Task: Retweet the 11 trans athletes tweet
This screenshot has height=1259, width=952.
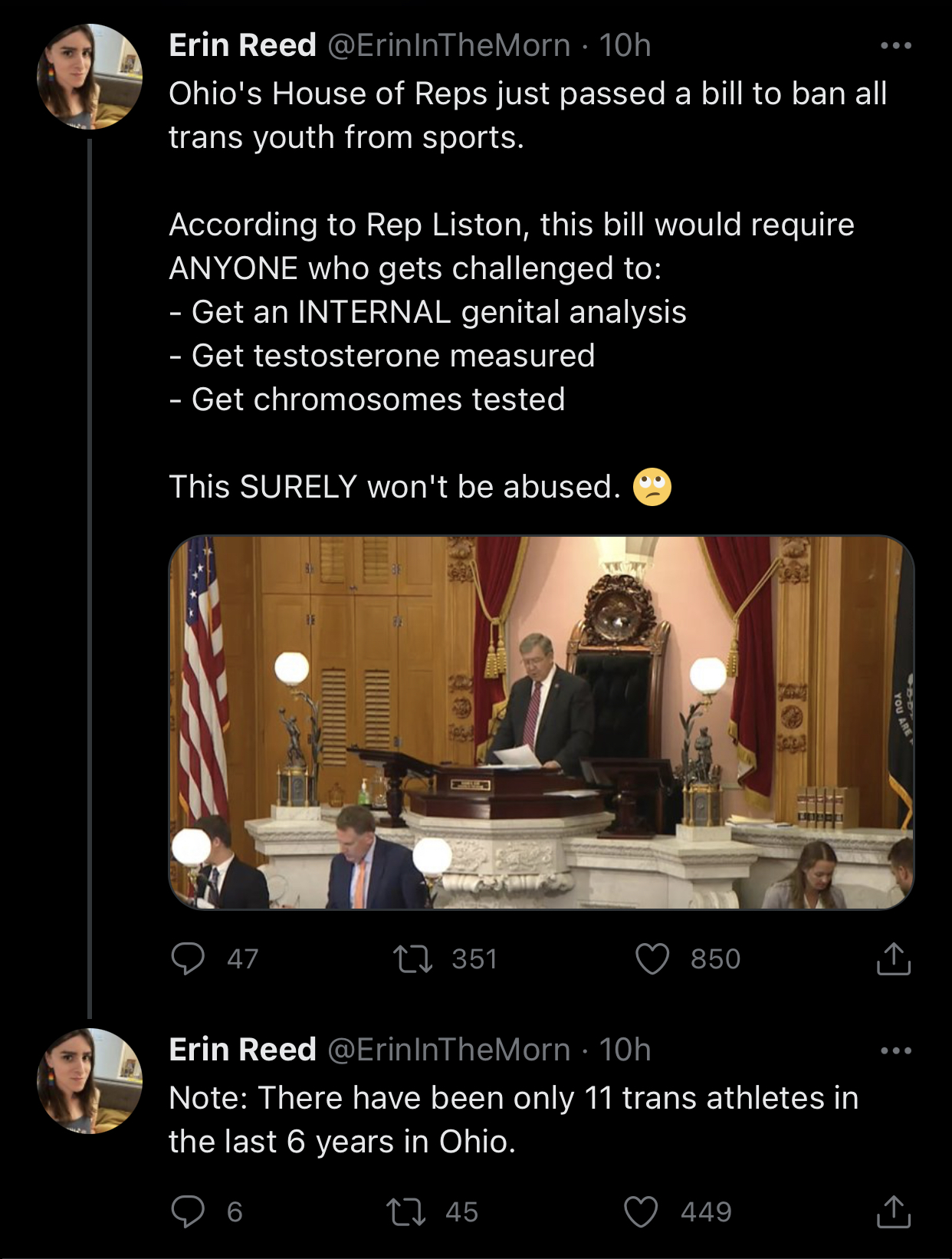Action: click(405, 1211)
